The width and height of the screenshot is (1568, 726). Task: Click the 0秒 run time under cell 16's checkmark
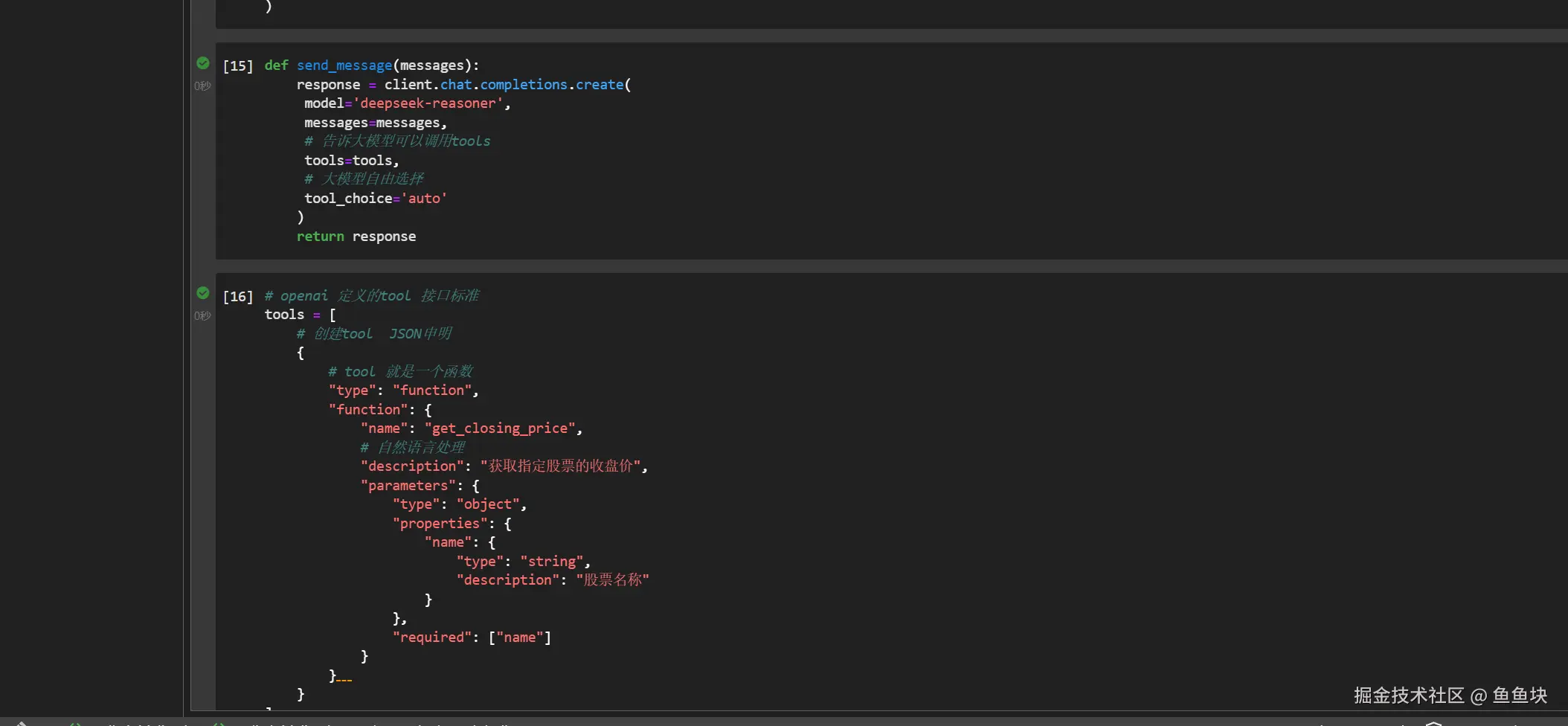point(202,316)
